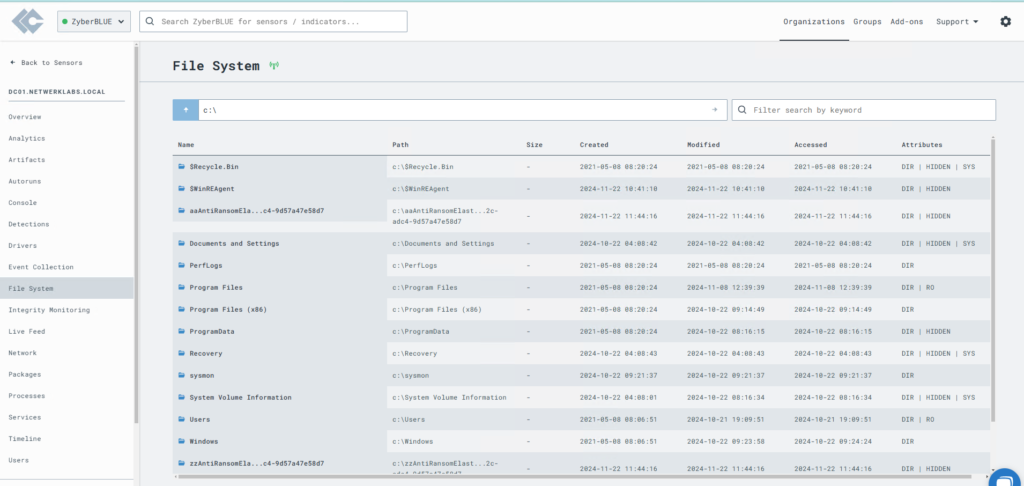Viewport: 1024px width, 486px height.
Task: Click the Attributes column header
Action: tap(922, 144)
